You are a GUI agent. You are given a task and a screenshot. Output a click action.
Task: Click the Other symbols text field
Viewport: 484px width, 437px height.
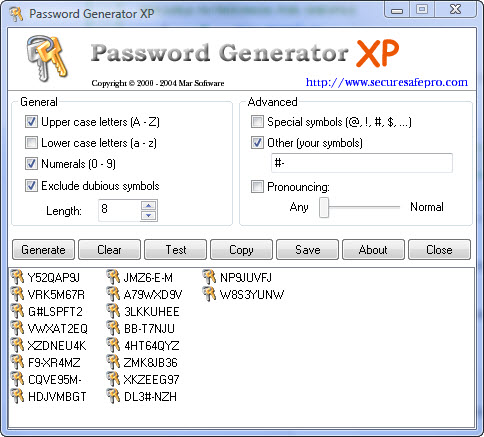coord(362,163)
